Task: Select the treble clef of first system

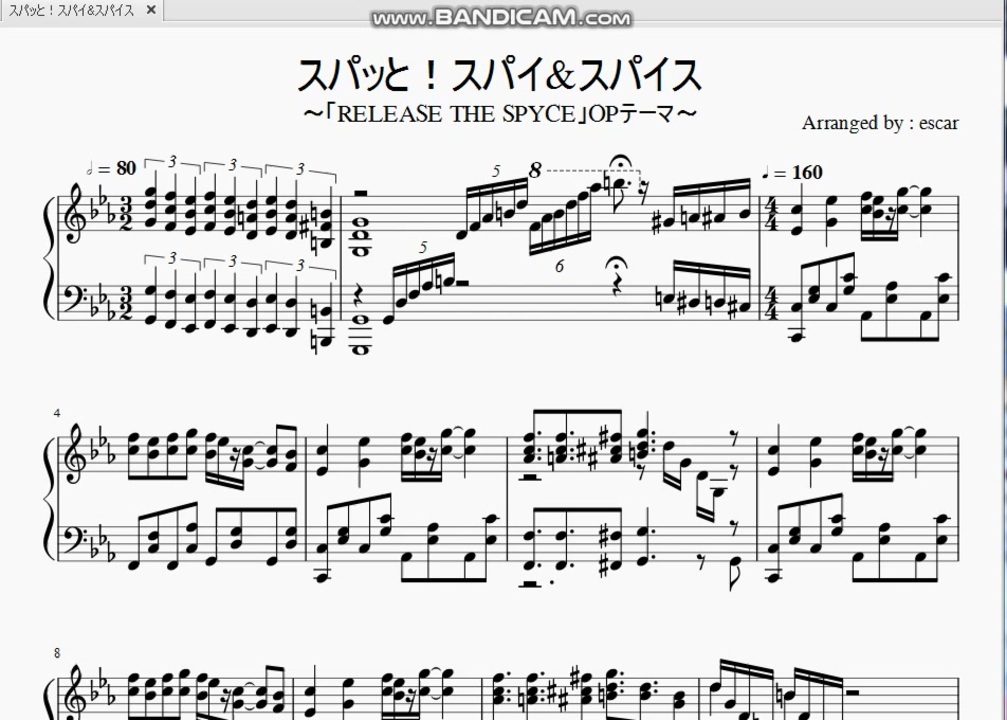Action: pyautogui.click(x=76, y=214)
